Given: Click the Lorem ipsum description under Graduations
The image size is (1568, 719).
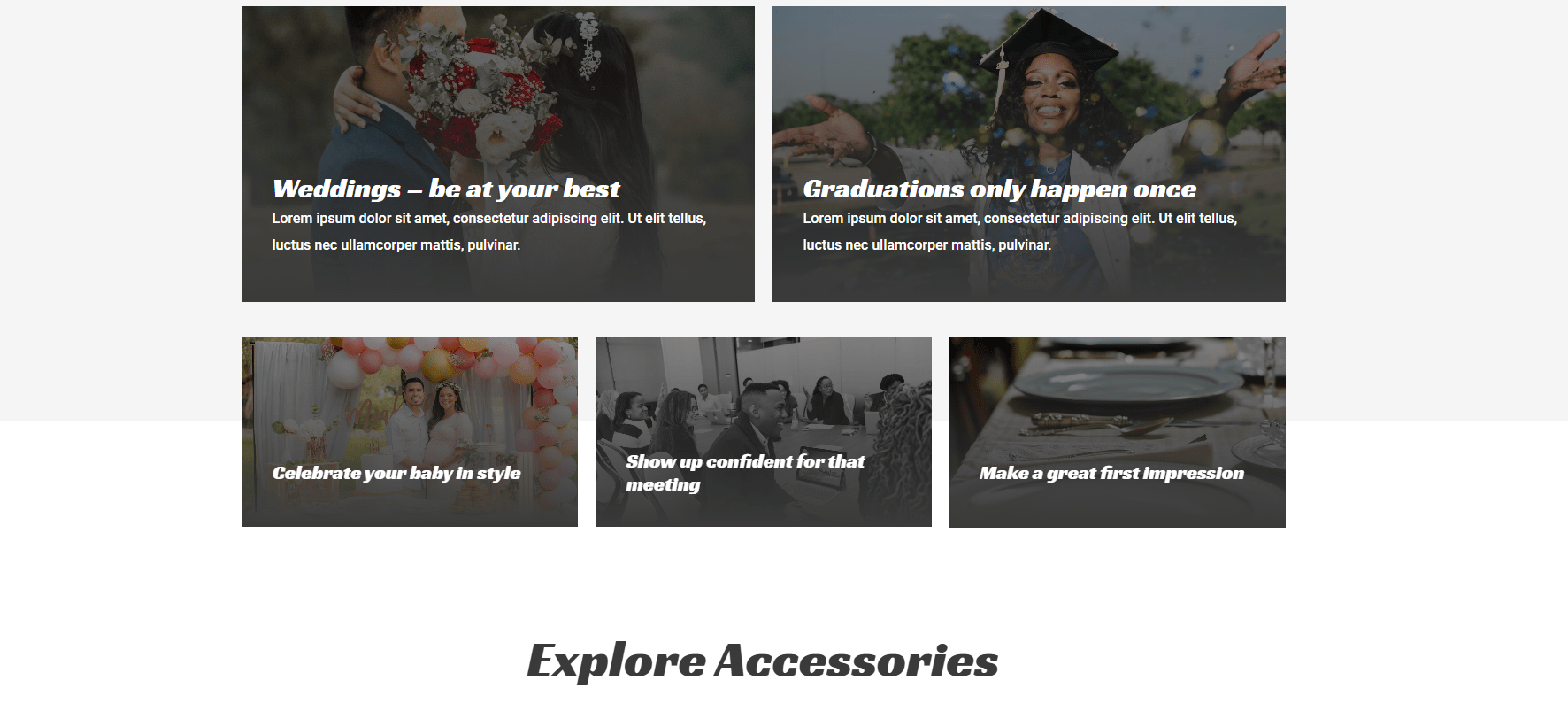Looking at the screenshot, I should point(1019,231).
